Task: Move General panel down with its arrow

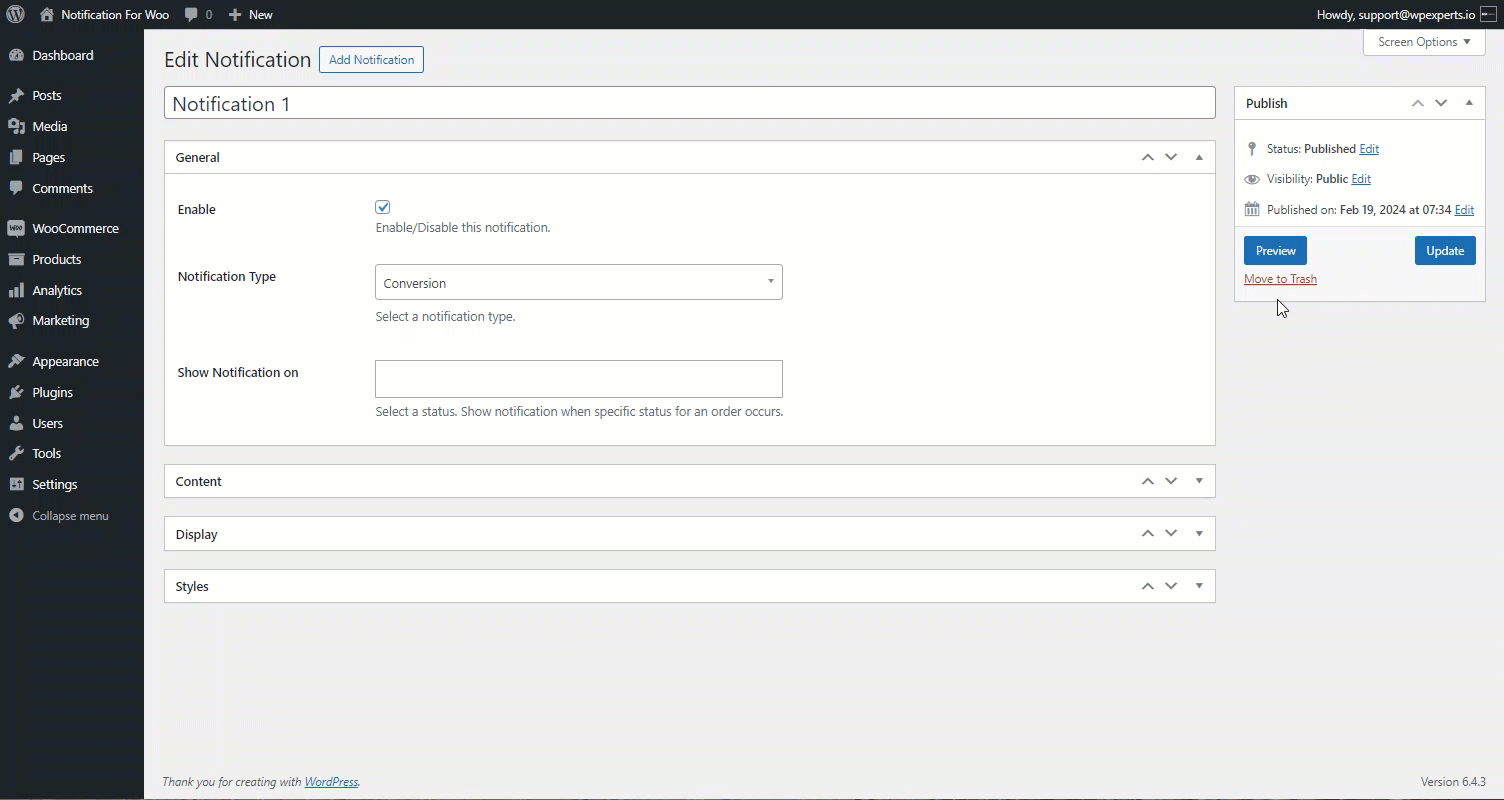Action: 1171,158
